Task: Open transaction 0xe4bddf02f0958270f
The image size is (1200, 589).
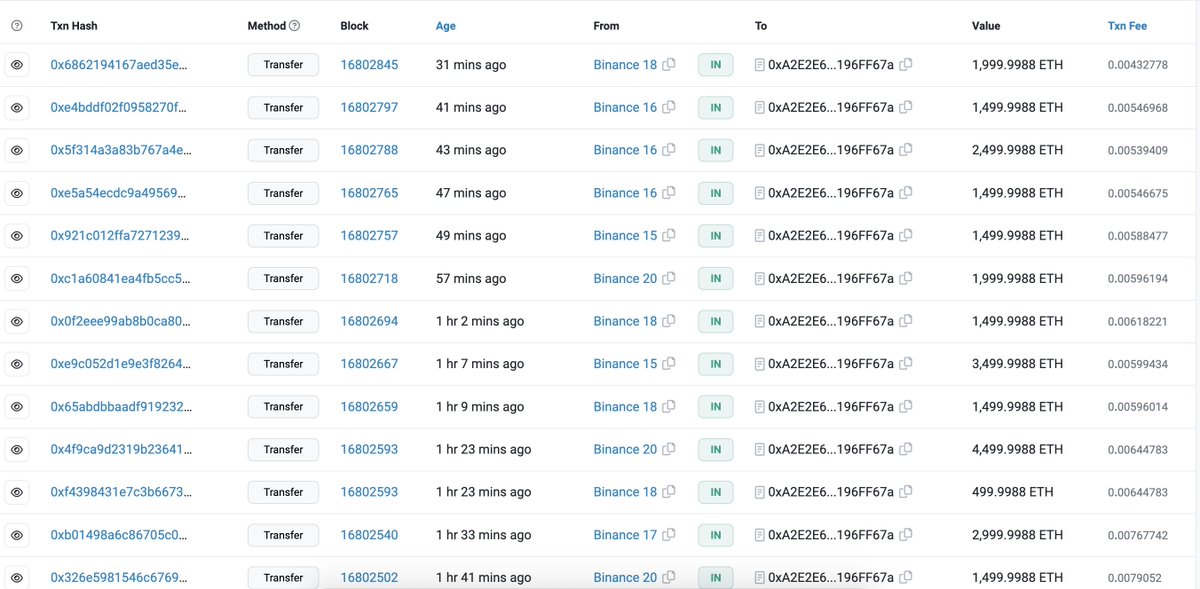Action: pyautogui.click(x=119, y=108)
